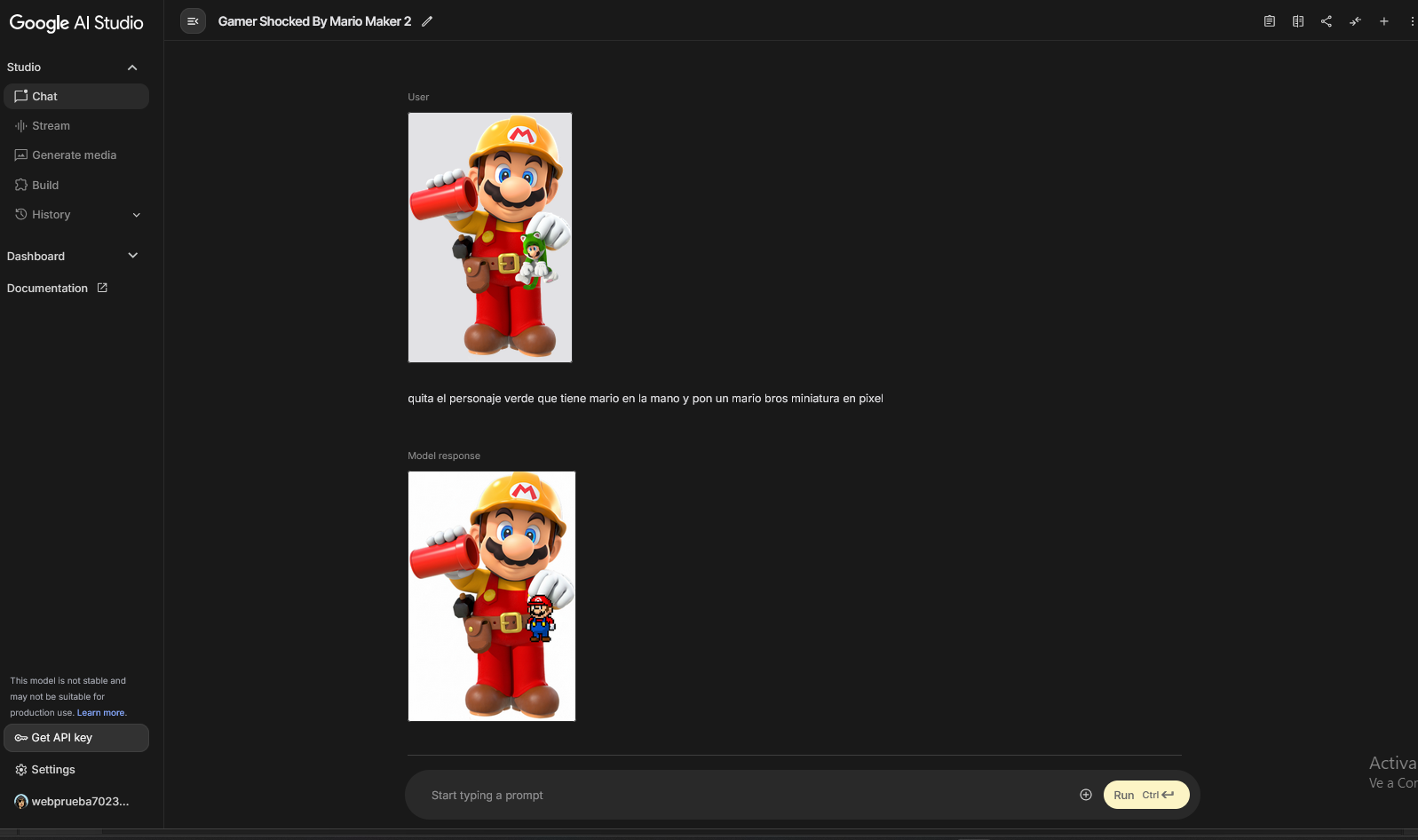Collapse the Studio section chevron

[x=132, y=67]
